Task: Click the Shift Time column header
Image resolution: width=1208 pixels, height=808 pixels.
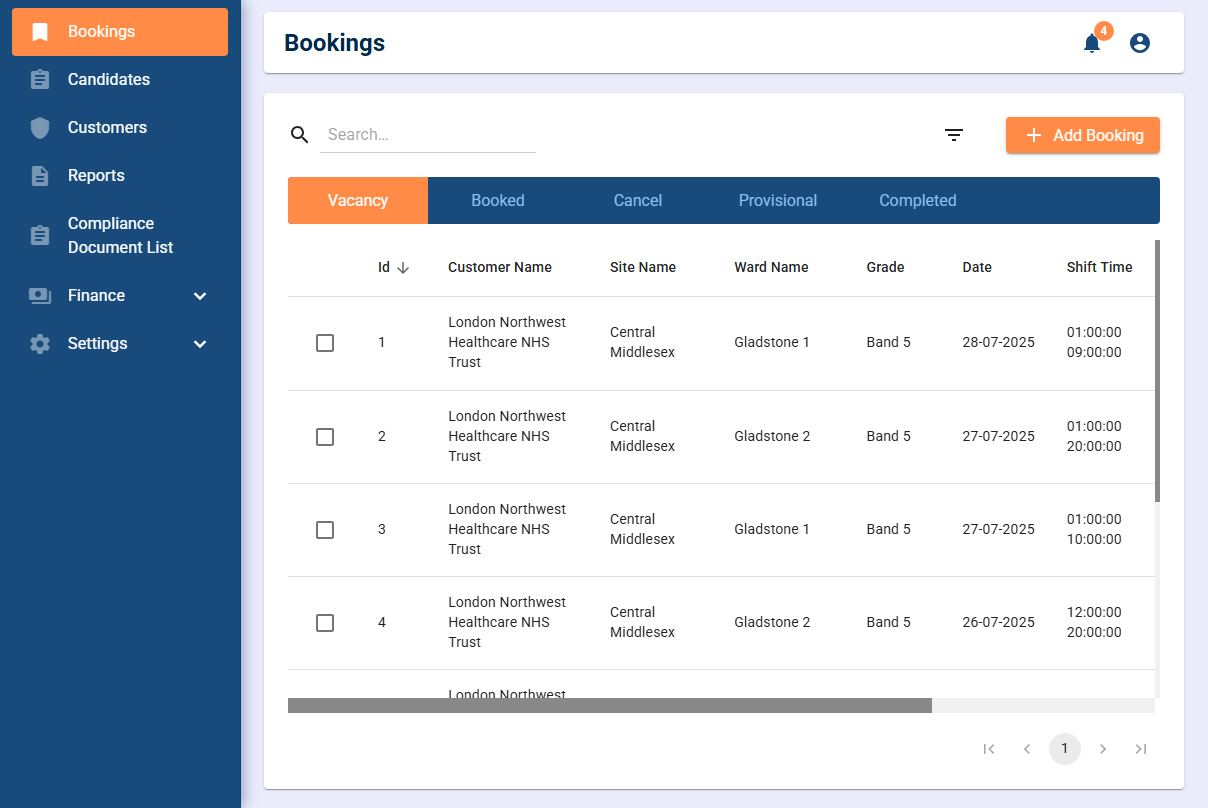Action: pos(1099,267)
